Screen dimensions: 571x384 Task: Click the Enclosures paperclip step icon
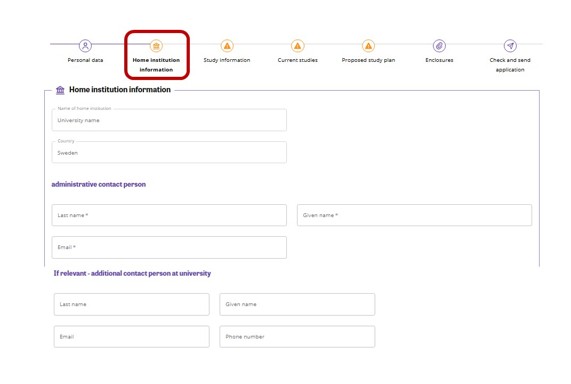click(439, 46)
